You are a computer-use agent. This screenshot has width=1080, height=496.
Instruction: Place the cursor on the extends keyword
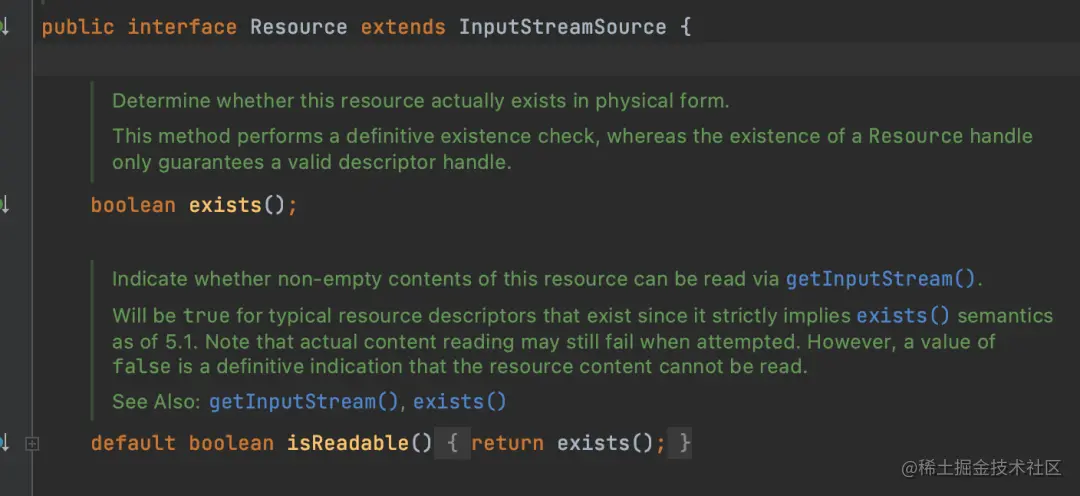403,28
